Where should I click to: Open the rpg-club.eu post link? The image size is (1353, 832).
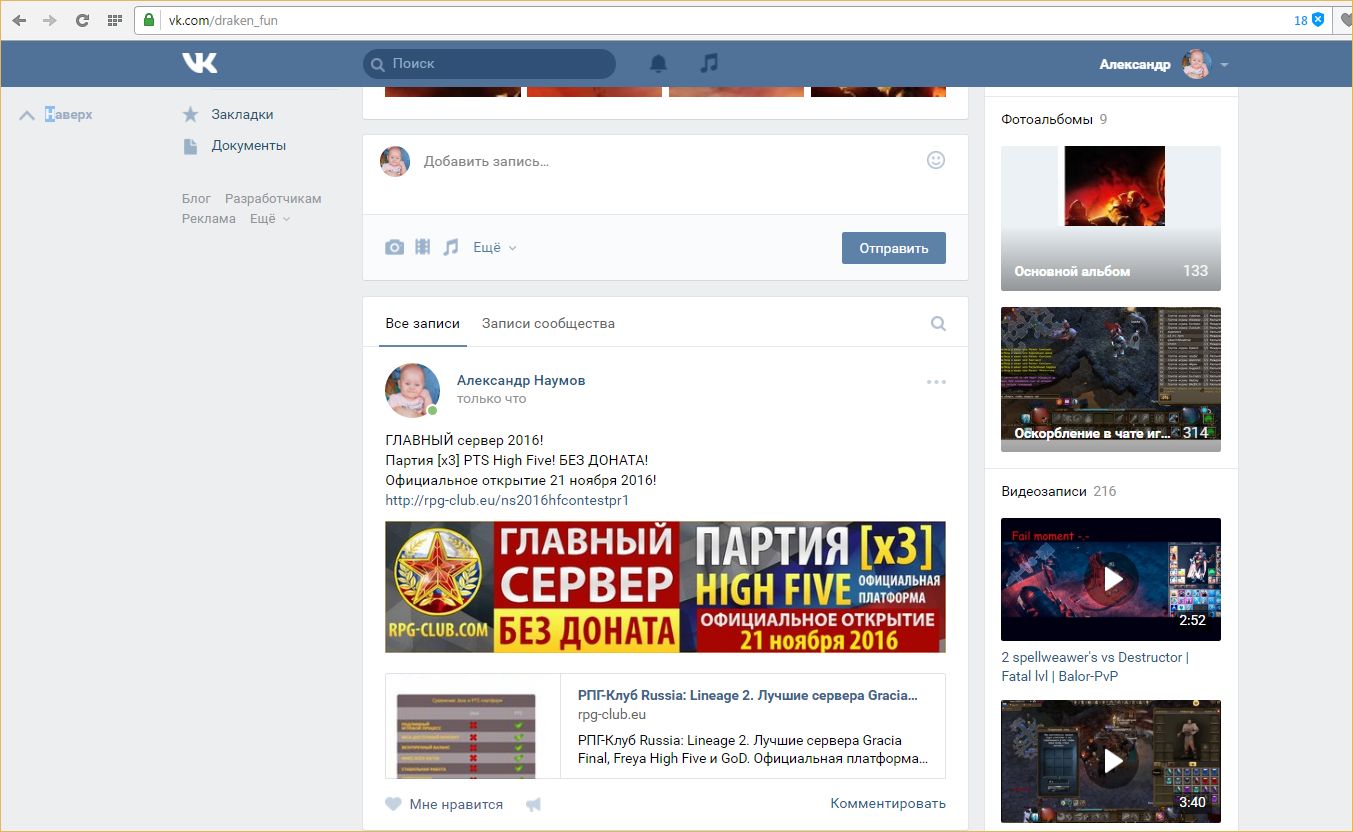click(507, 500)
